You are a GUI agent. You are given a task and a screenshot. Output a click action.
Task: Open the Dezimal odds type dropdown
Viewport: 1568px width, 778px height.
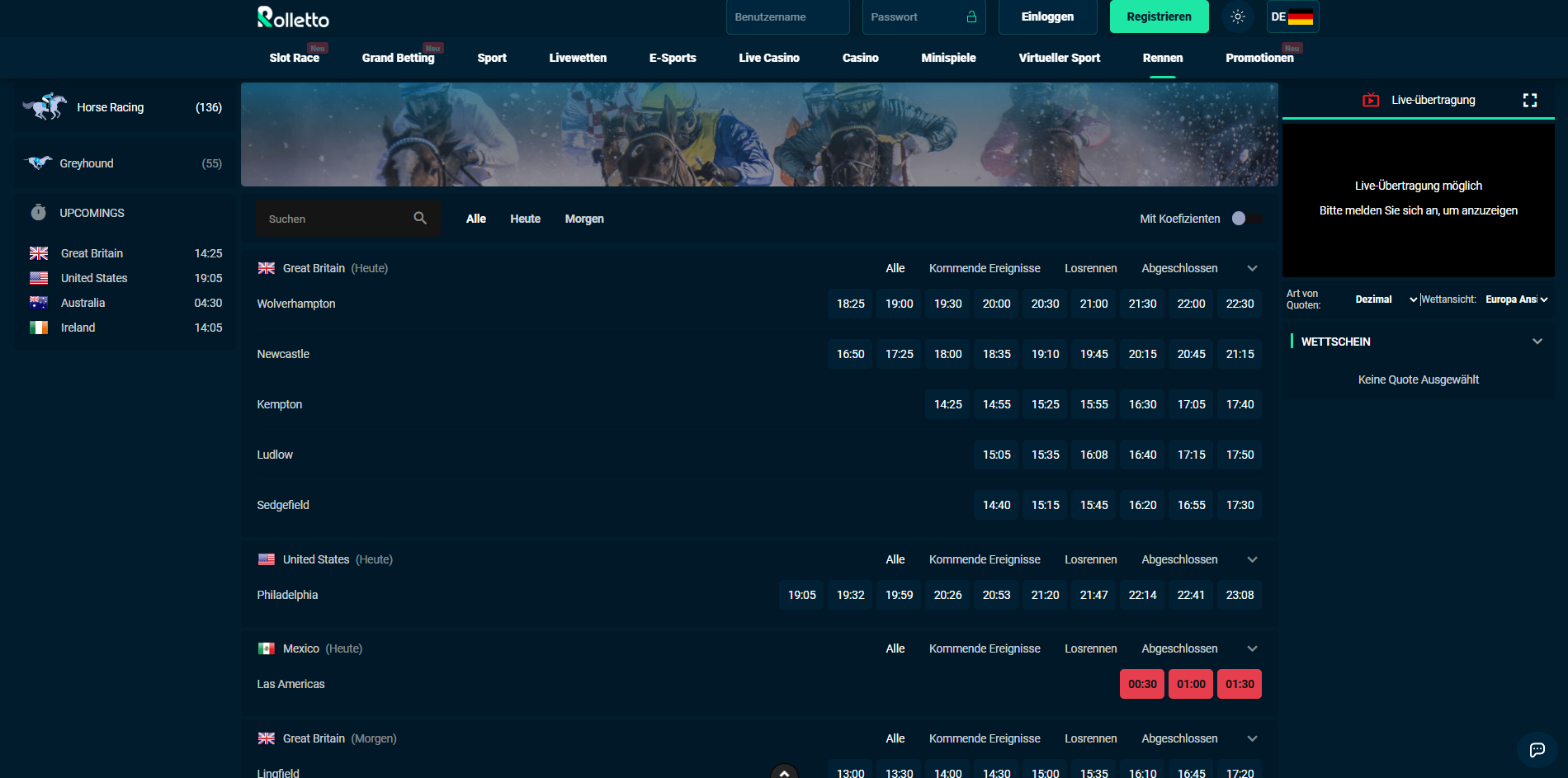pos(1386,299)
